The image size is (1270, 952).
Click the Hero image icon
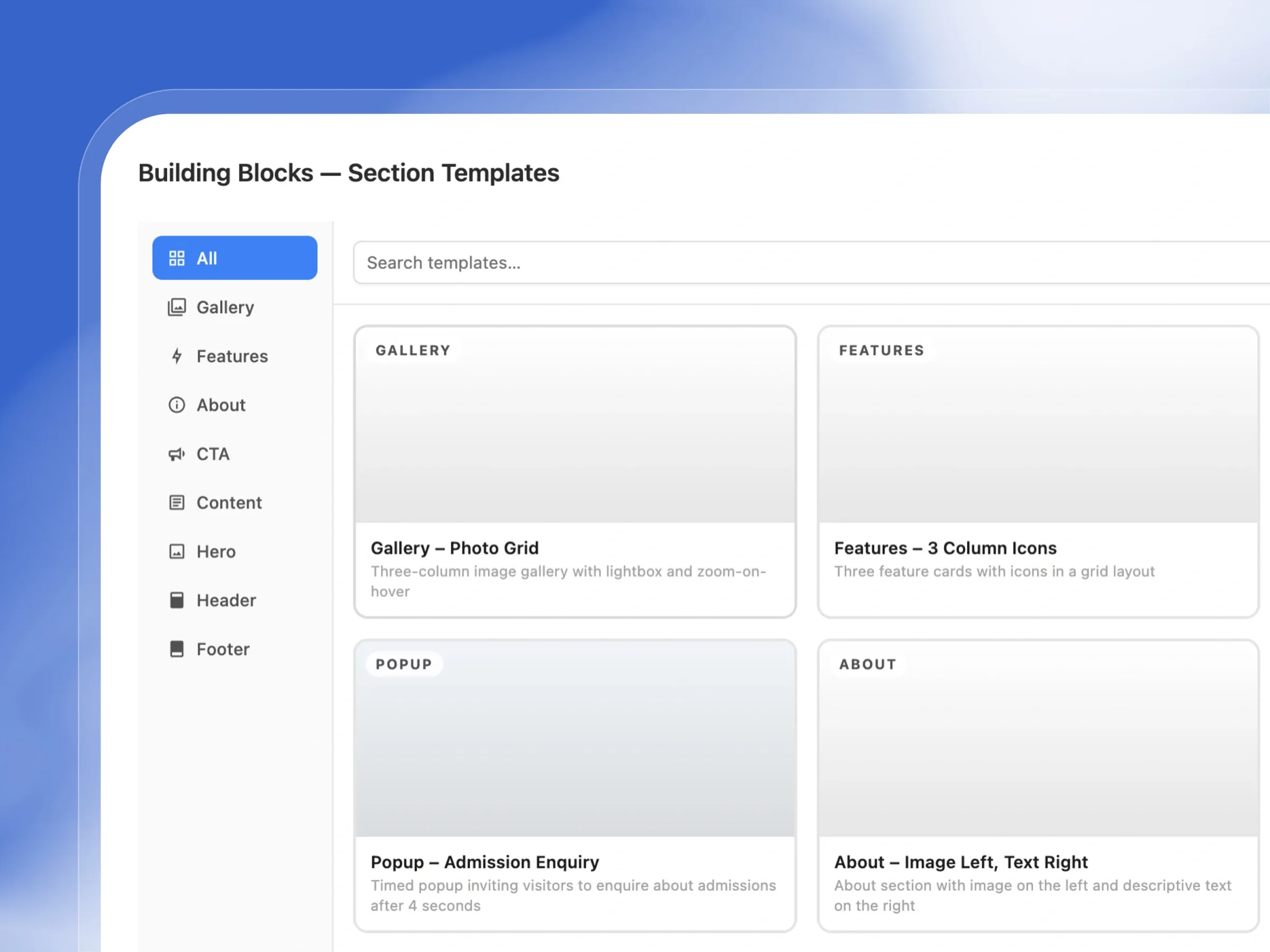point(177,552)
